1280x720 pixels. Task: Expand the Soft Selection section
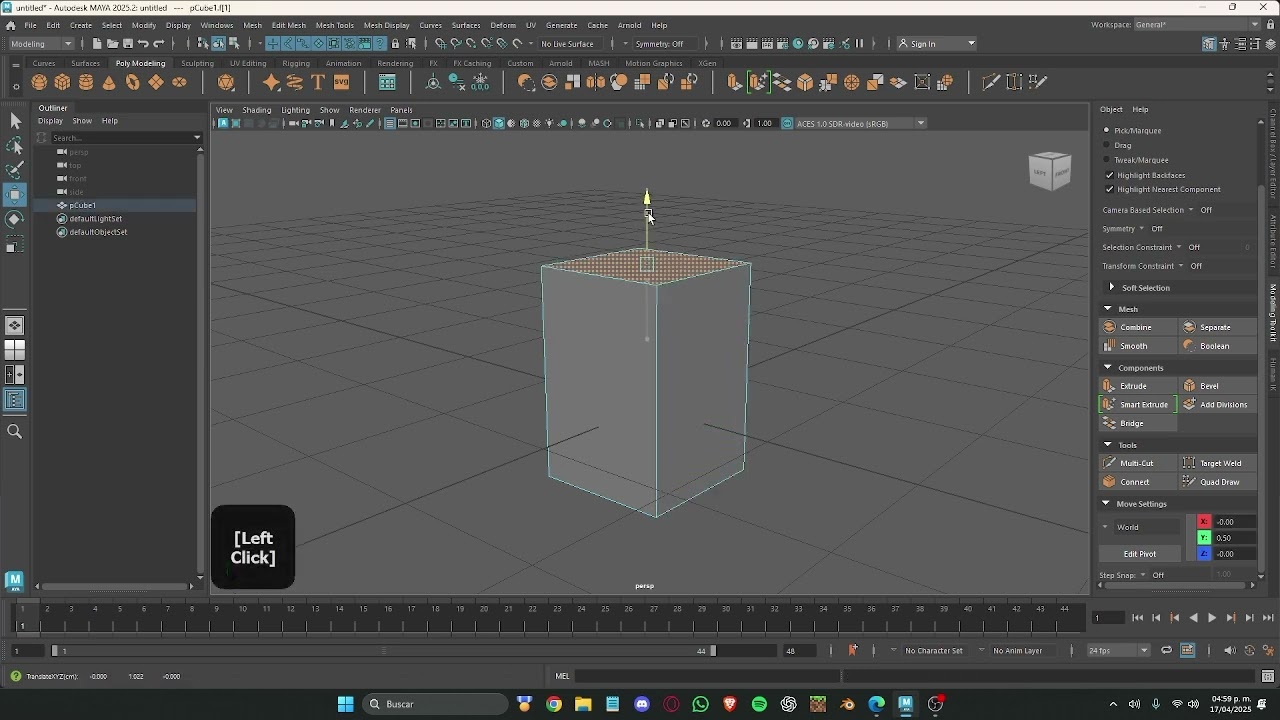(x=1112, y=288)
